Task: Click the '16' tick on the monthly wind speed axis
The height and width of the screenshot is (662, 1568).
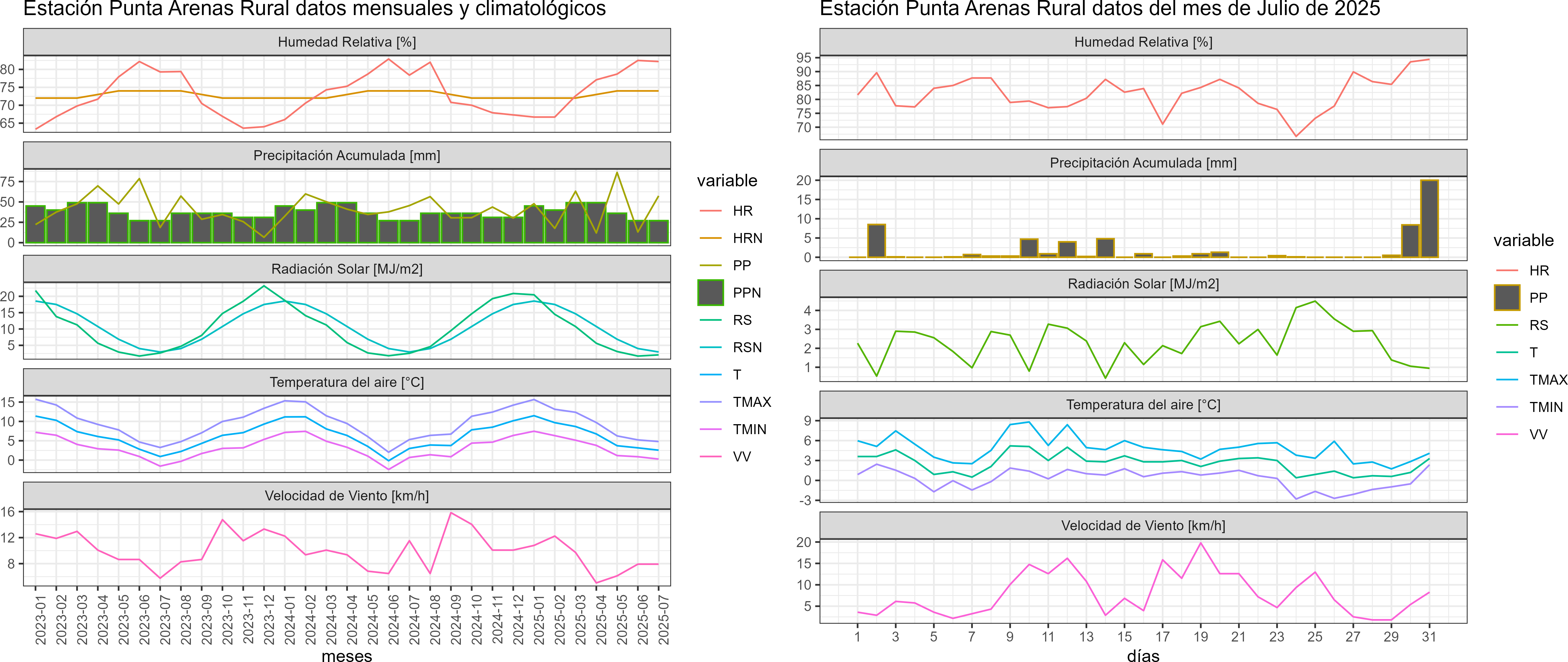Action: tap(7, 512)
